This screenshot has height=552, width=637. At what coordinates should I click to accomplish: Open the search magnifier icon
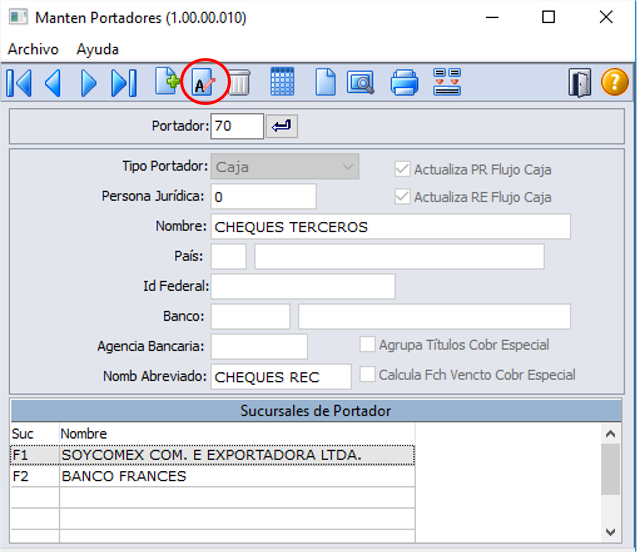click(360, 82)
